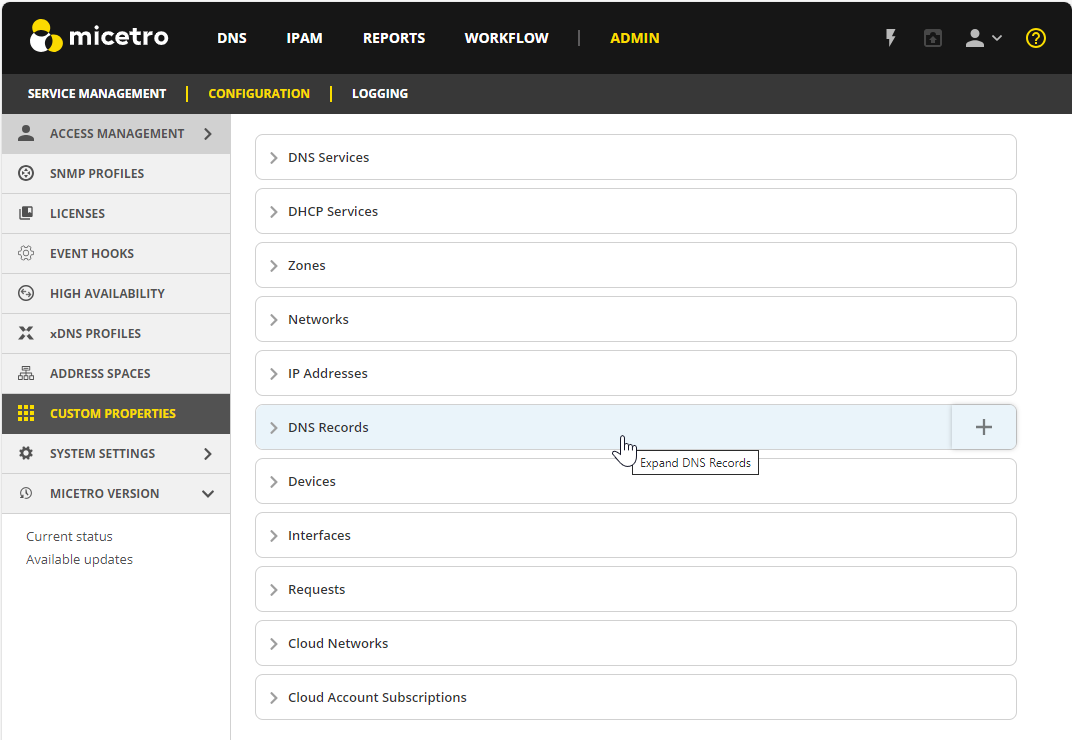1072x740 pixels.
Task: Click the SNMP Profiles sidebar icon
Action: 27,173
